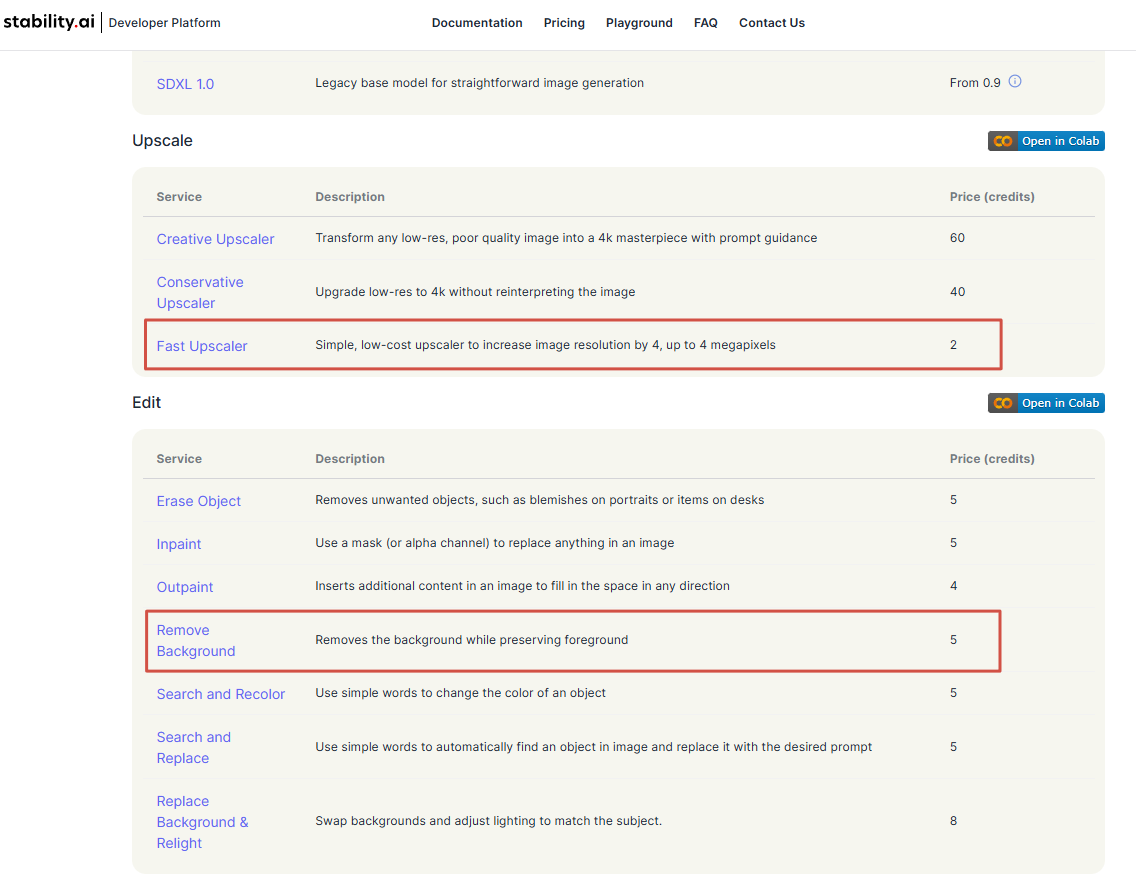This screenshot has width=1136, height=882.
Task: Open the Documentation menu item
Action: point(477,23)
